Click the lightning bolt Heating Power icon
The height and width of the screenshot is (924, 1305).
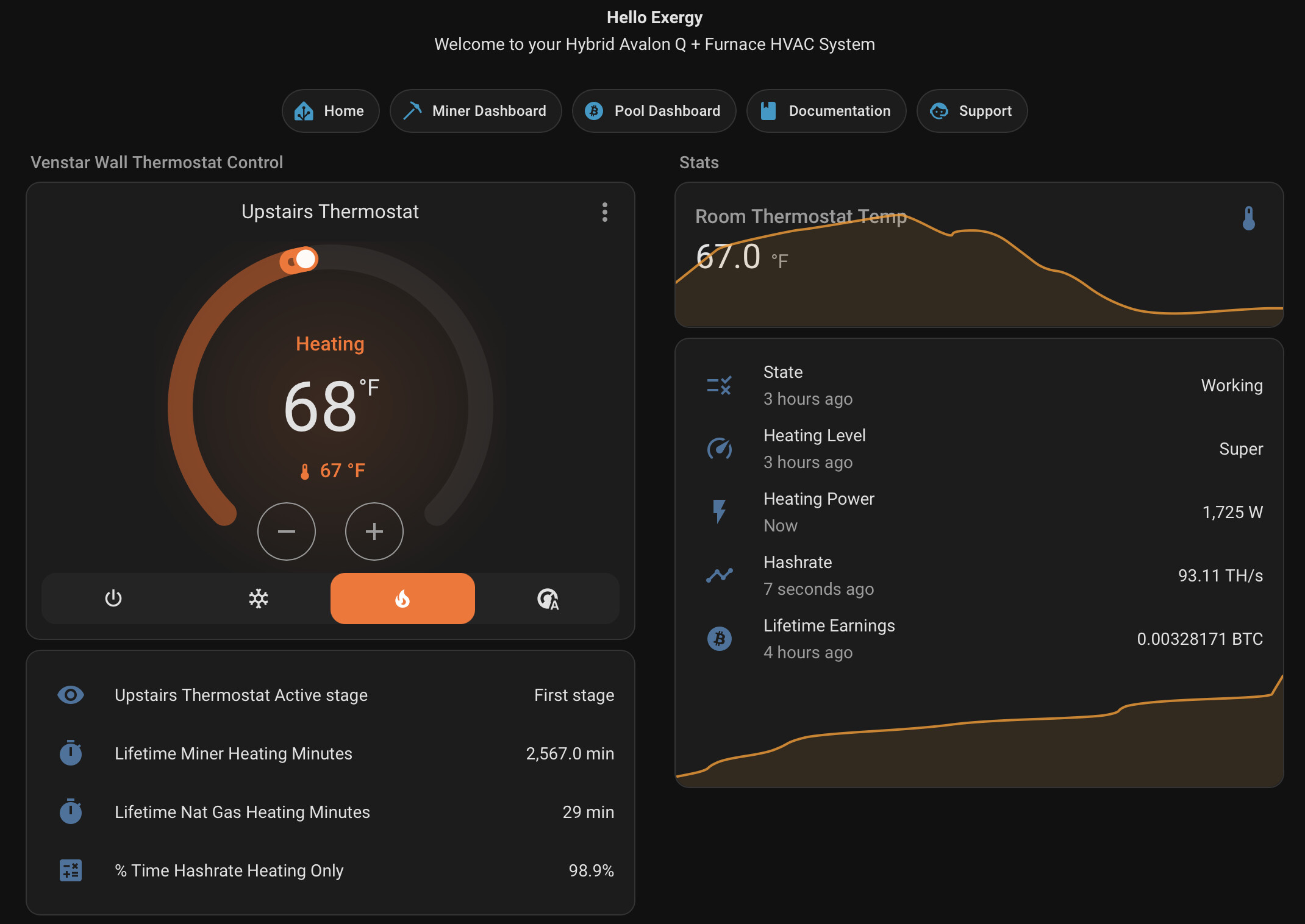click(719, 512)
